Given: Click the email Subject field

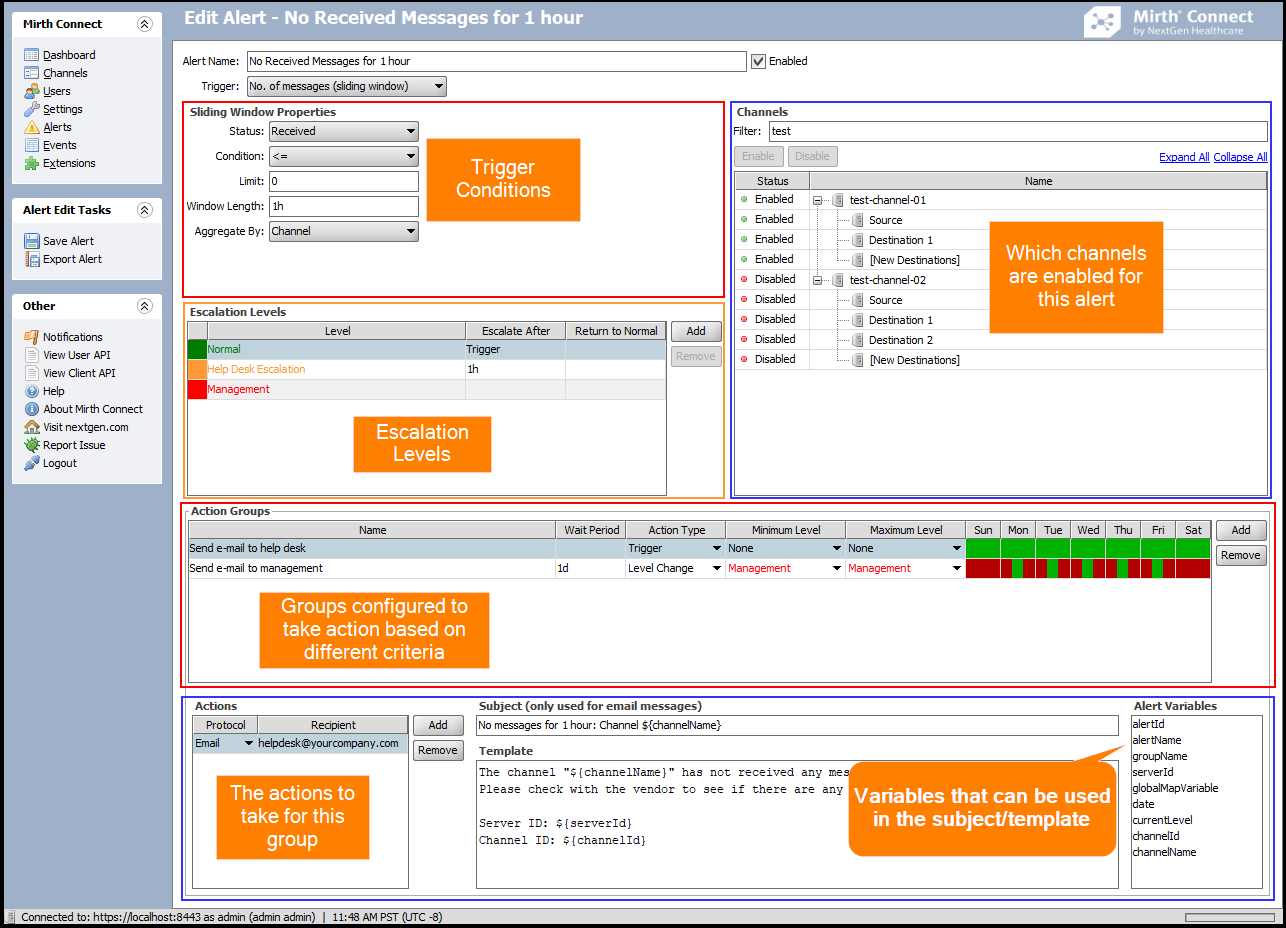Looking at the screenshot, I should pos(797,725).
